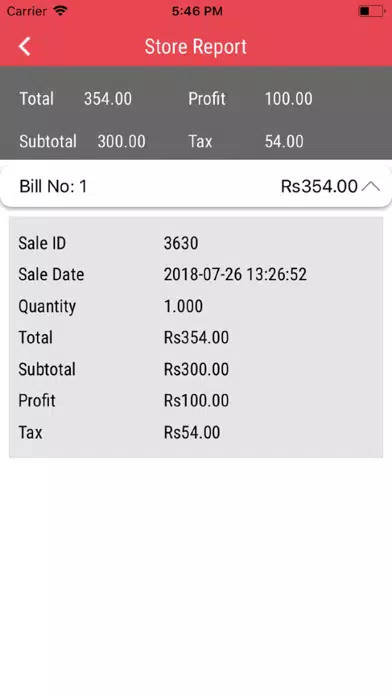The height and width of the screenshot is (696, 392).
Task: Tap the summary Profit 100.00 value
Action: pyautogui.click(x=289, y=99)
